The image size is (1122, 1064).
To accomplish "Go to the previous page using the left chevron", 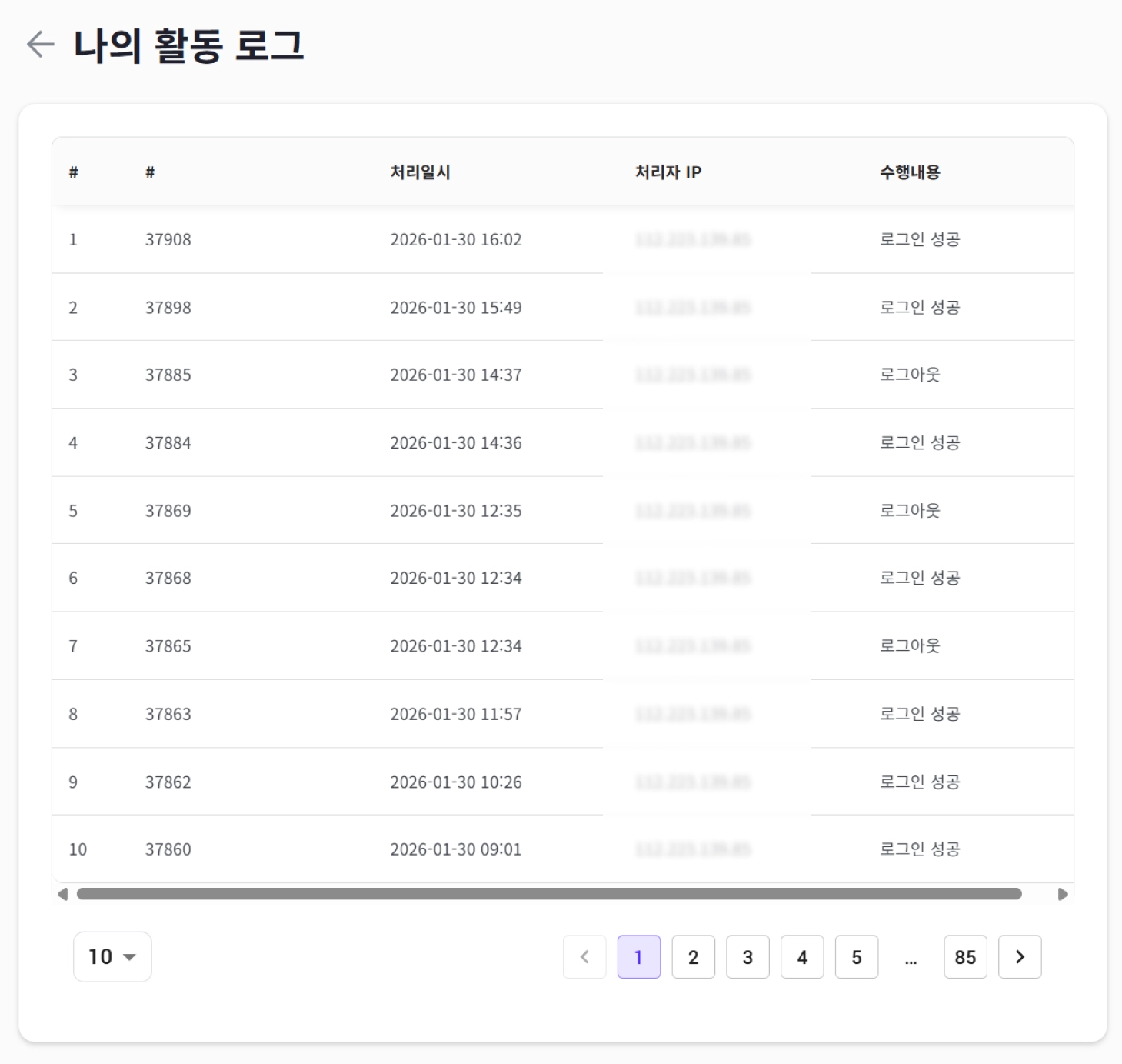I will [584, 957].
